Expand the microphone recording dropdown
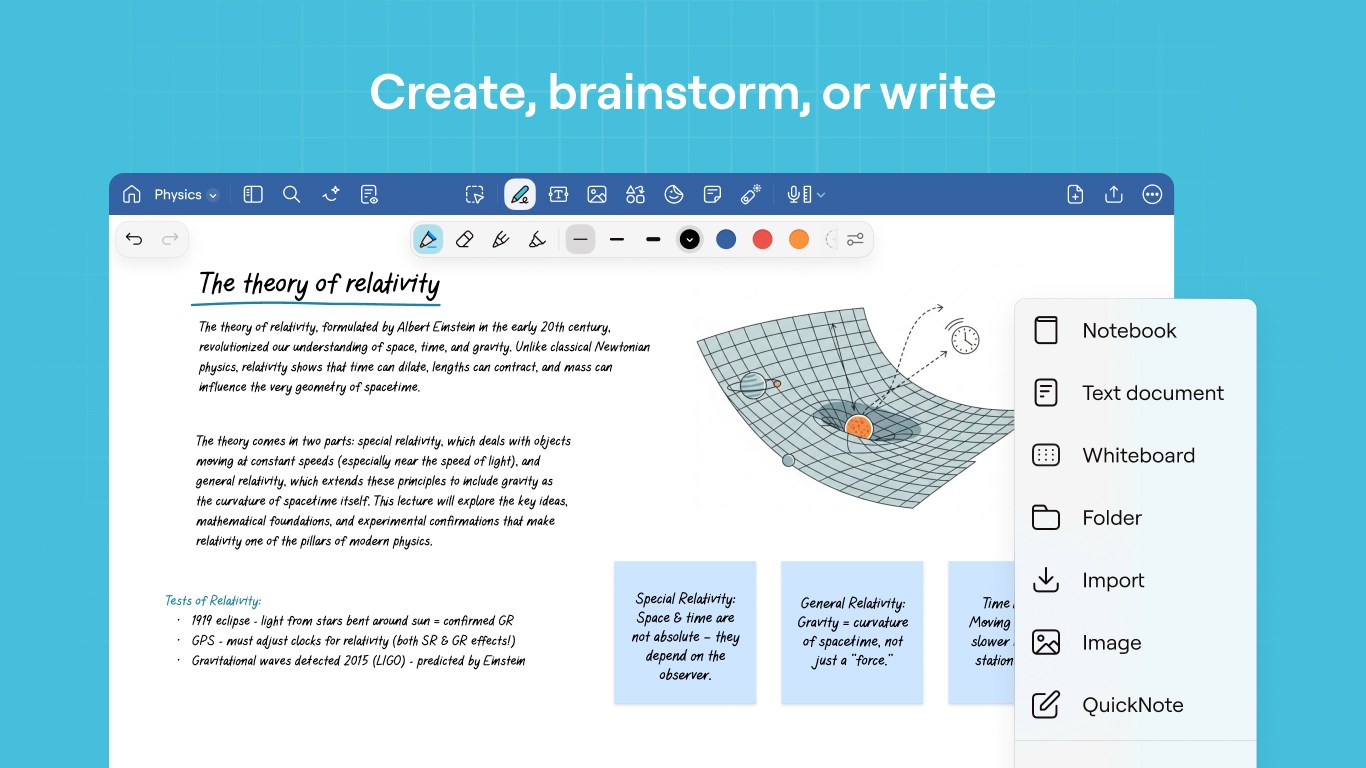The height and width of the screenshot is (768, 1366). click(x=820, y=194)
